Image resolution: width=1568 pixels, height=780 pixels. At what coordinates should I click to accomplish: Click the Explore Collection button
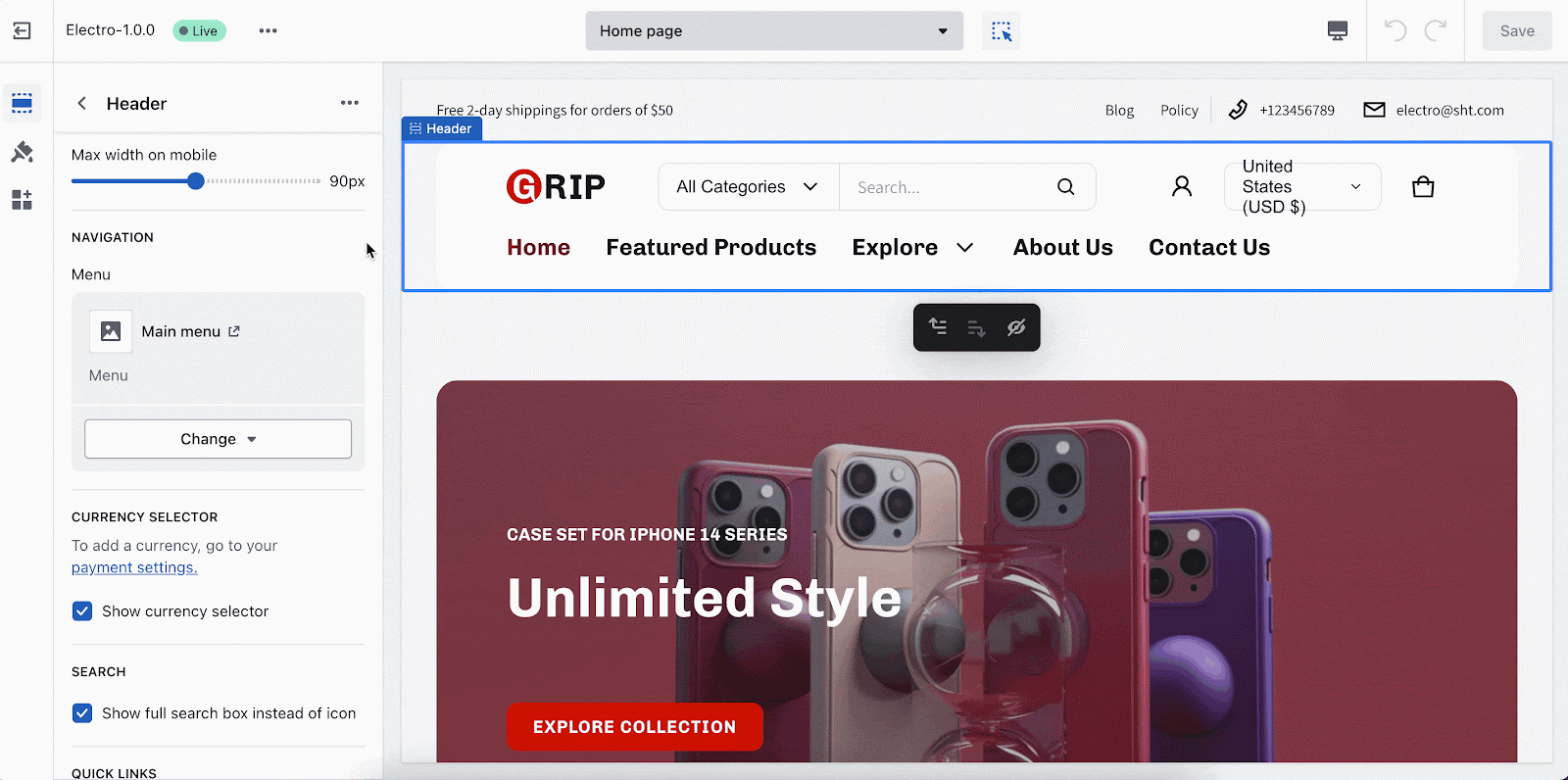[x=634, y=727]
